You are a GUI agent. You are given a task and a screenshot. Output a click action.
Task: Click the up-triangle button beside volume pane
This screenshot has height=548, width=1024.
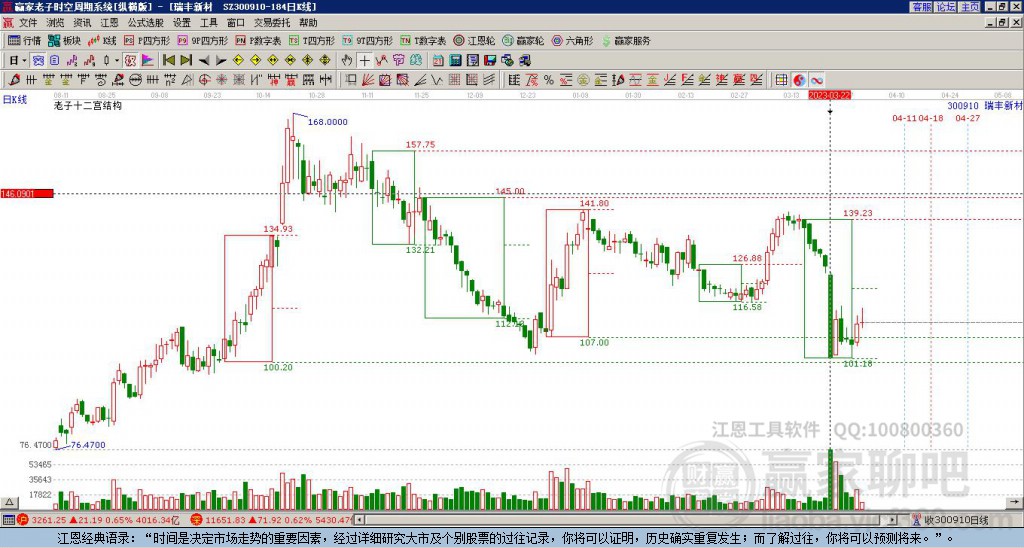pos(9,503)
